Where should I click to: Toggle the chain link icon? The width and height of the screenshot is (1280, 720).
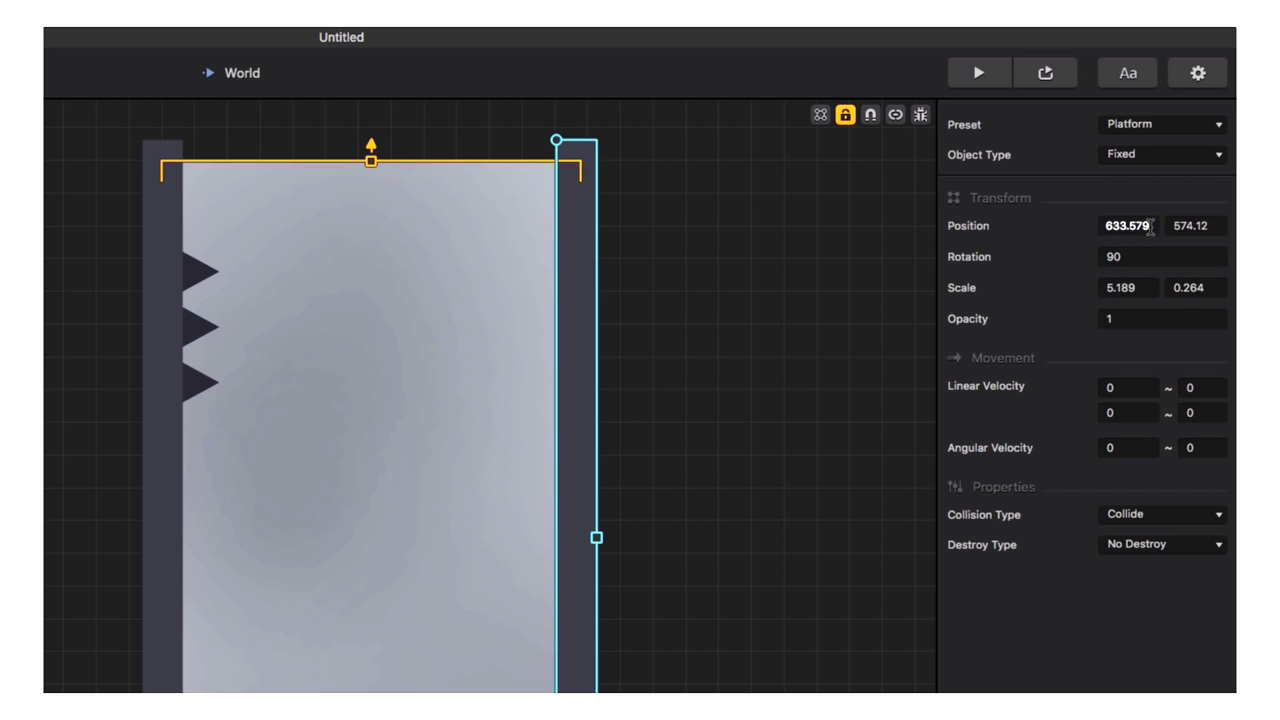[895, 114]
